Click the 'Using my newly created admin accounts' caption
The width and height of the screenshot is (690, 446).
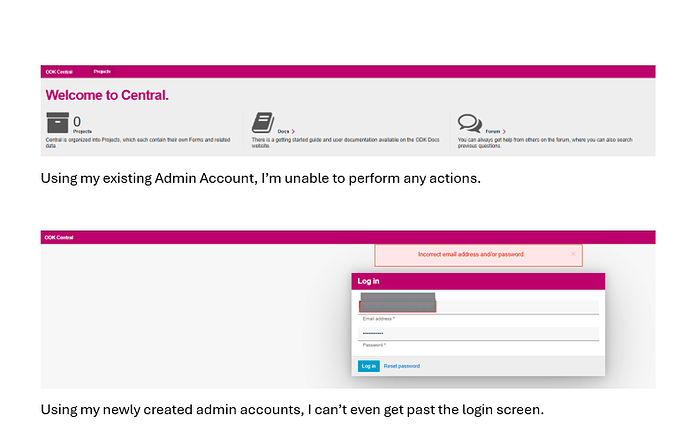[x=292, y=409]
